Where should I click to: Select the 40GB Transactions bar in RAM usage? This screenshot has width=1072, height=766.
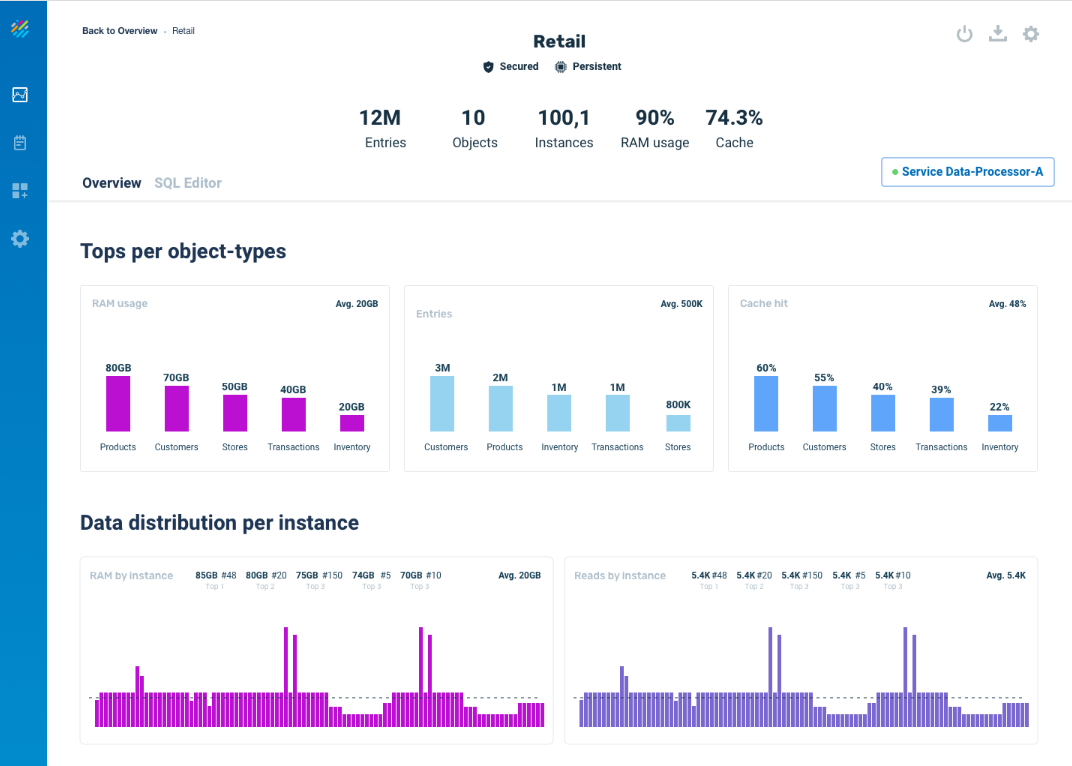294,414
